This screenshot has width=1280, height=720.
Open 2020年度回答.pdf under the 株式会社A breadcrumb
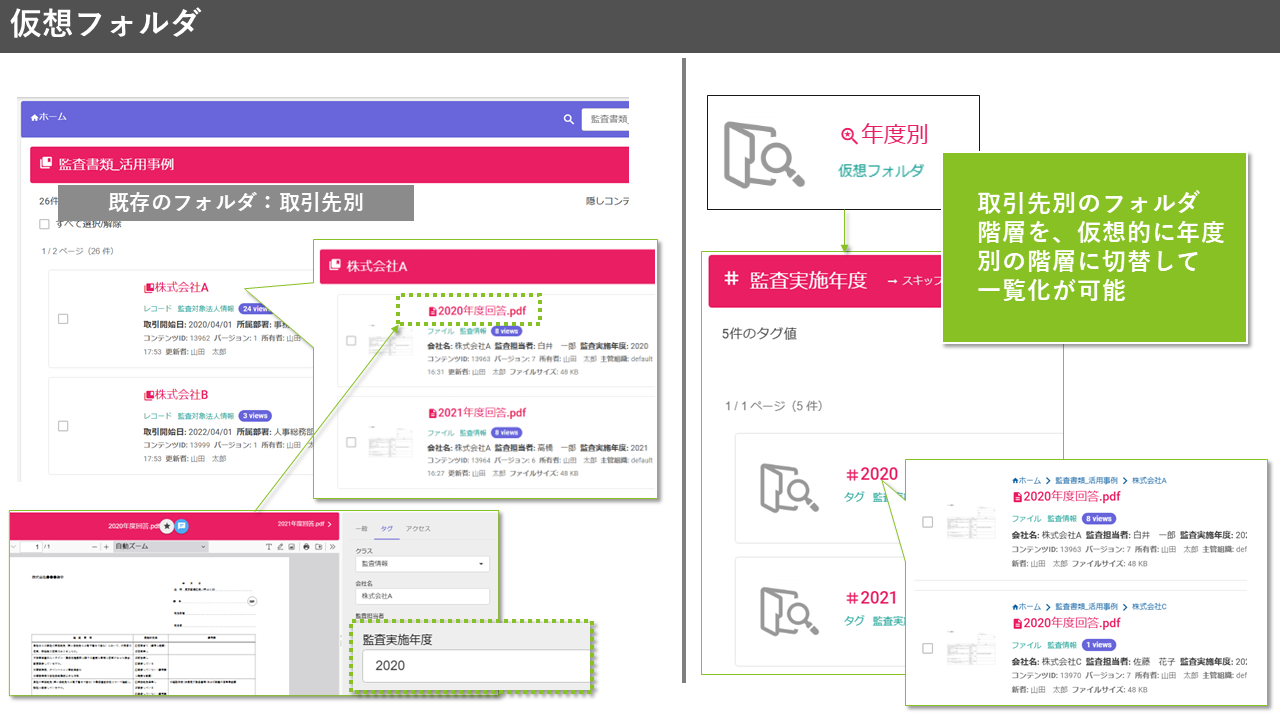click(x=1067, y=496)
